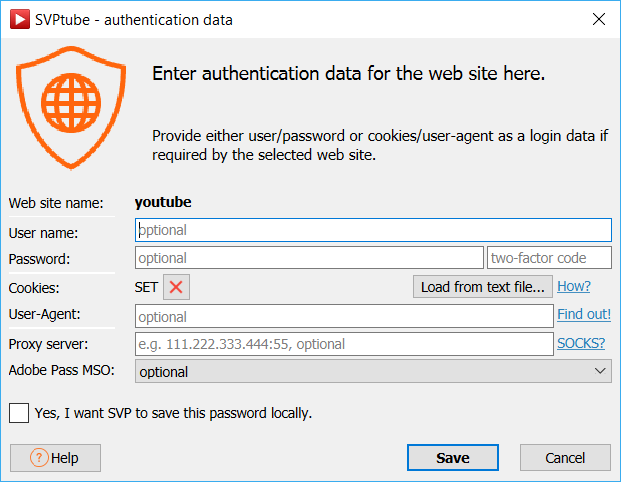621x482 pixels.
Task: Focus the Proxy server input box
Action: (x=343, y=344)
